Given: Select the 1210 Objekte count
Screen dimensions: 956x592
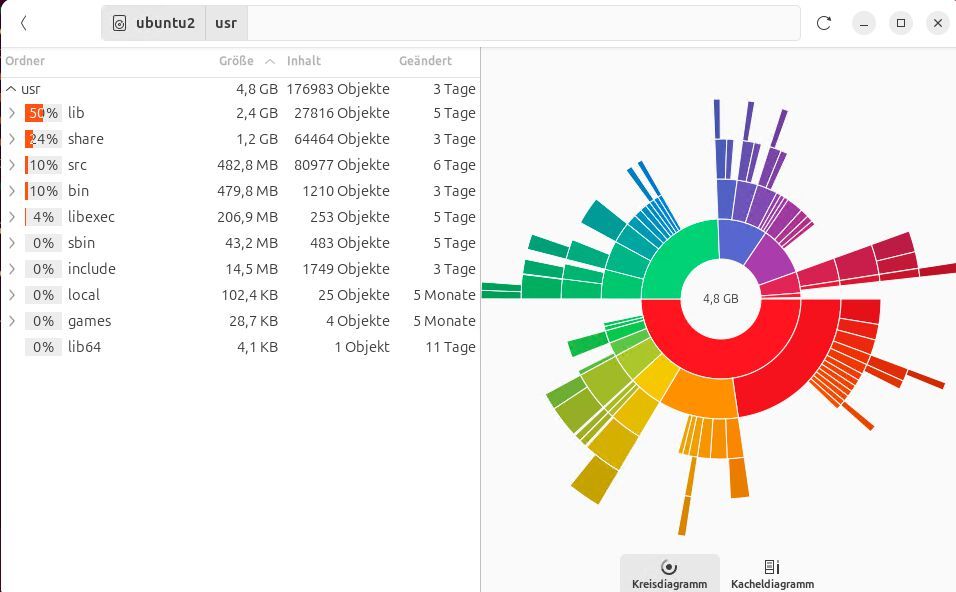Looking at the screenshot, I should point(346,191).
